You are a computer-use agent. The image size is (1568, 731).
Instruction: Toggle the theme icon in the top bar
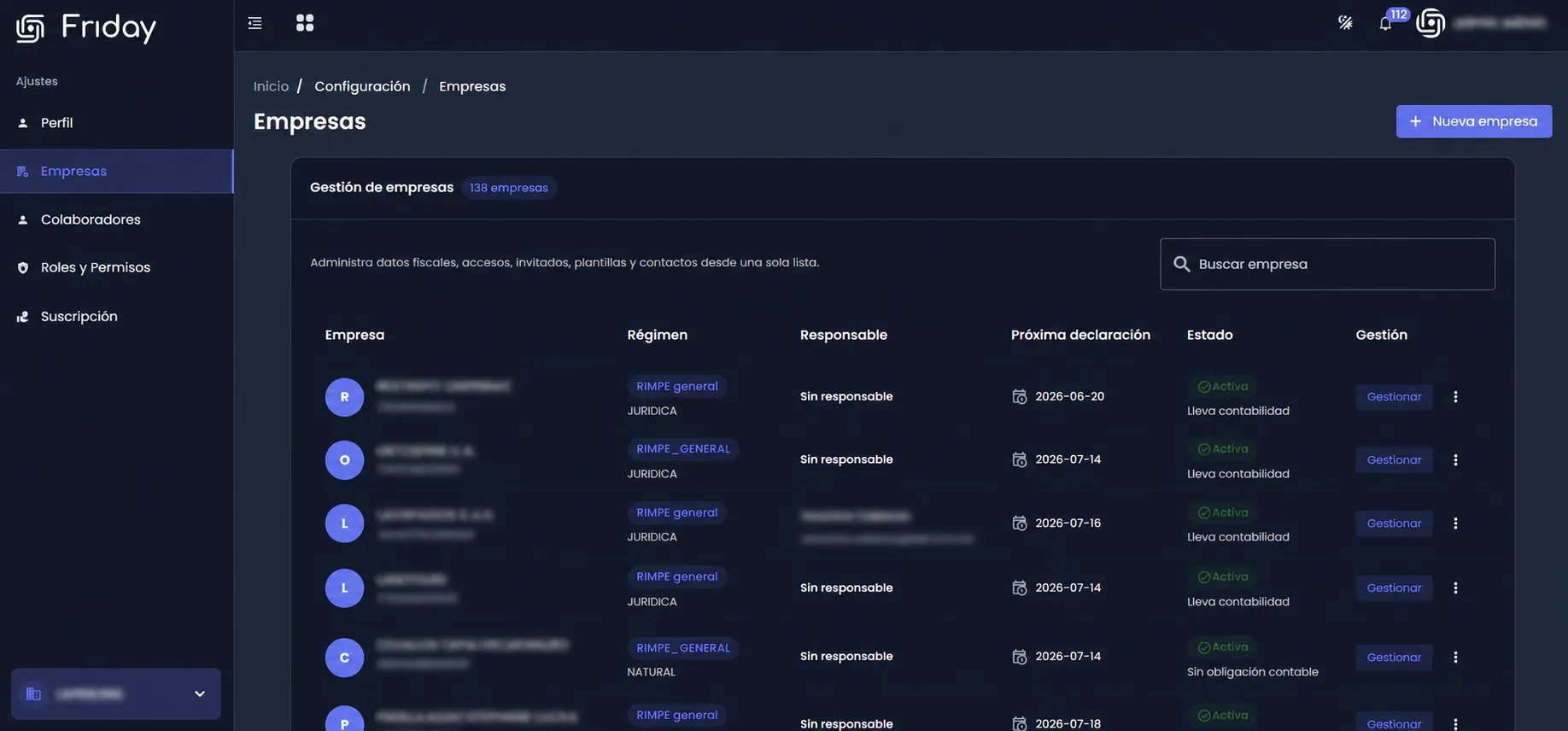(x=1345, y=23)
